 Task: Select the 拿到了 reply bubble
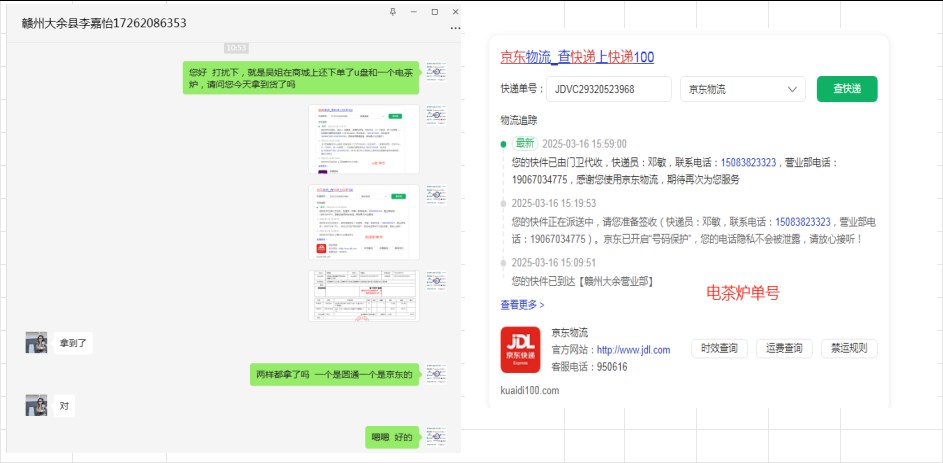click(x=73, y=343)
